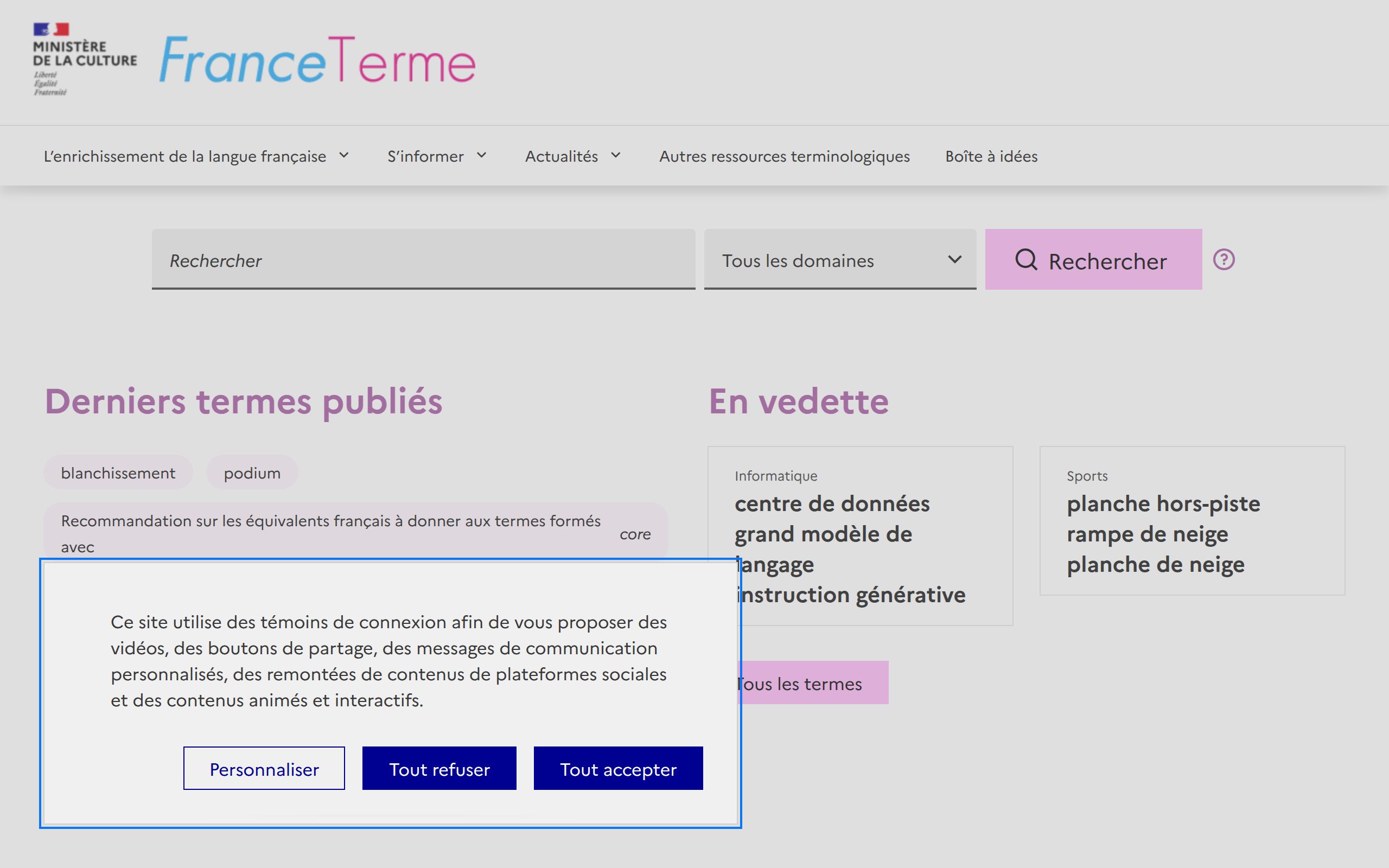Viewport: 1389px width, 868px height.
Task: Click Tout accepter in cookie banner
Action: [618, 768]
